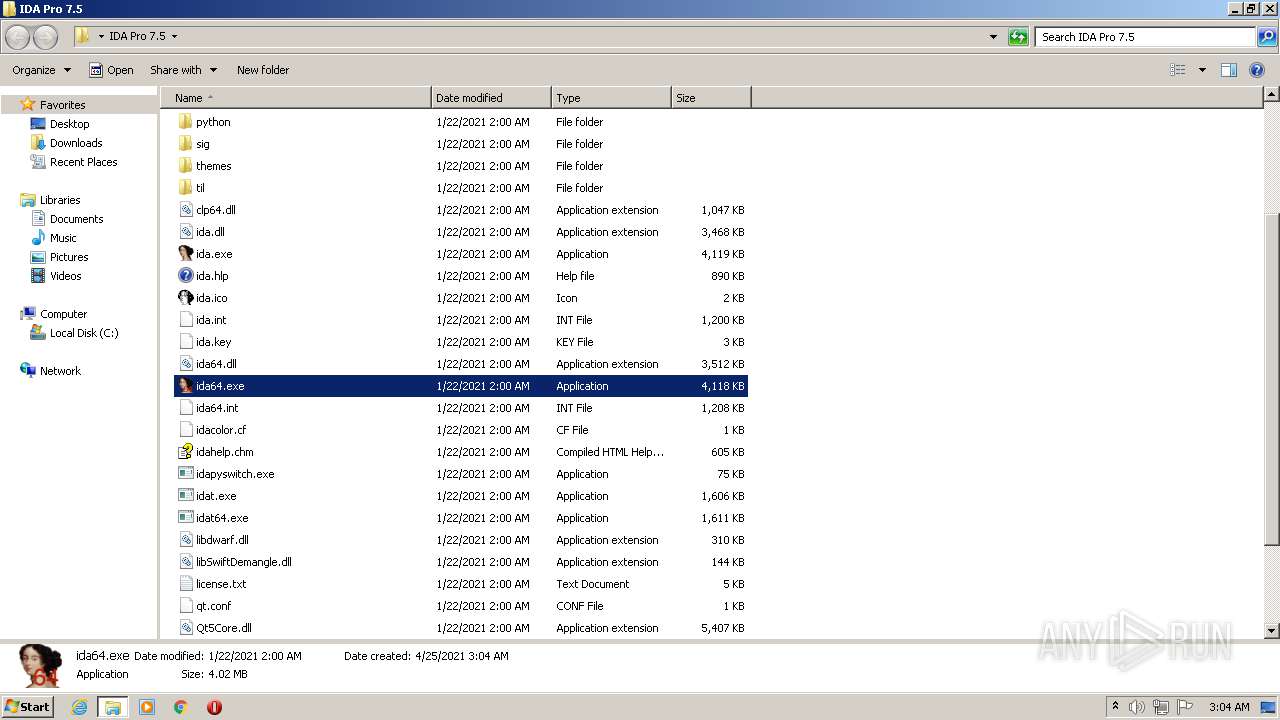Select the sig folder icon

[x=185, y=144]
